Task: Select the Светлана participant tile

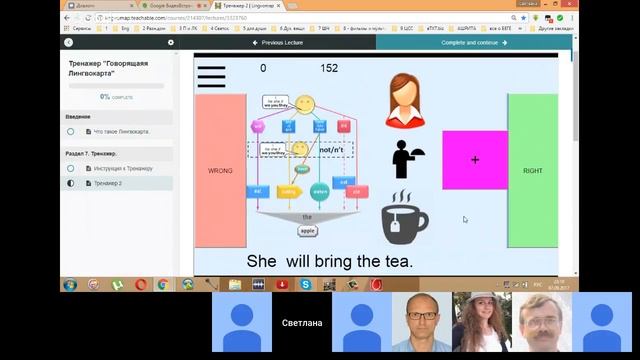Action: tap(302, 322)
